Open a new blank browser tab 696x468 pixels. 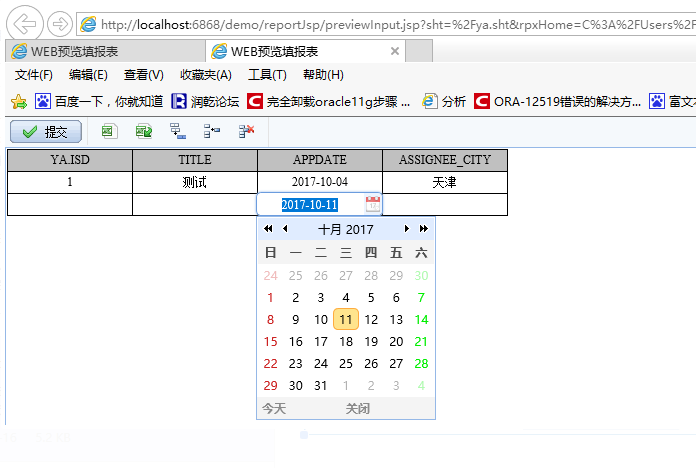(x=419, y=51)
